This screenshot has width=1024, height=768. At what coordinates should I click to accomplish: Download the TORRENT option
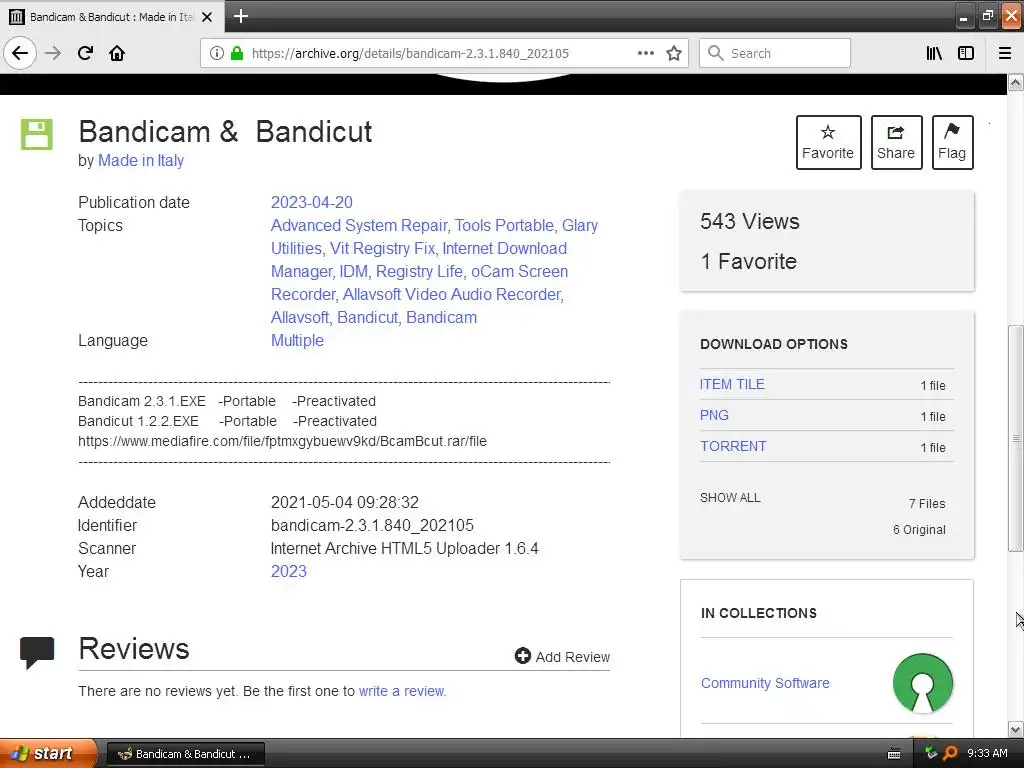(x=733, y=446)
